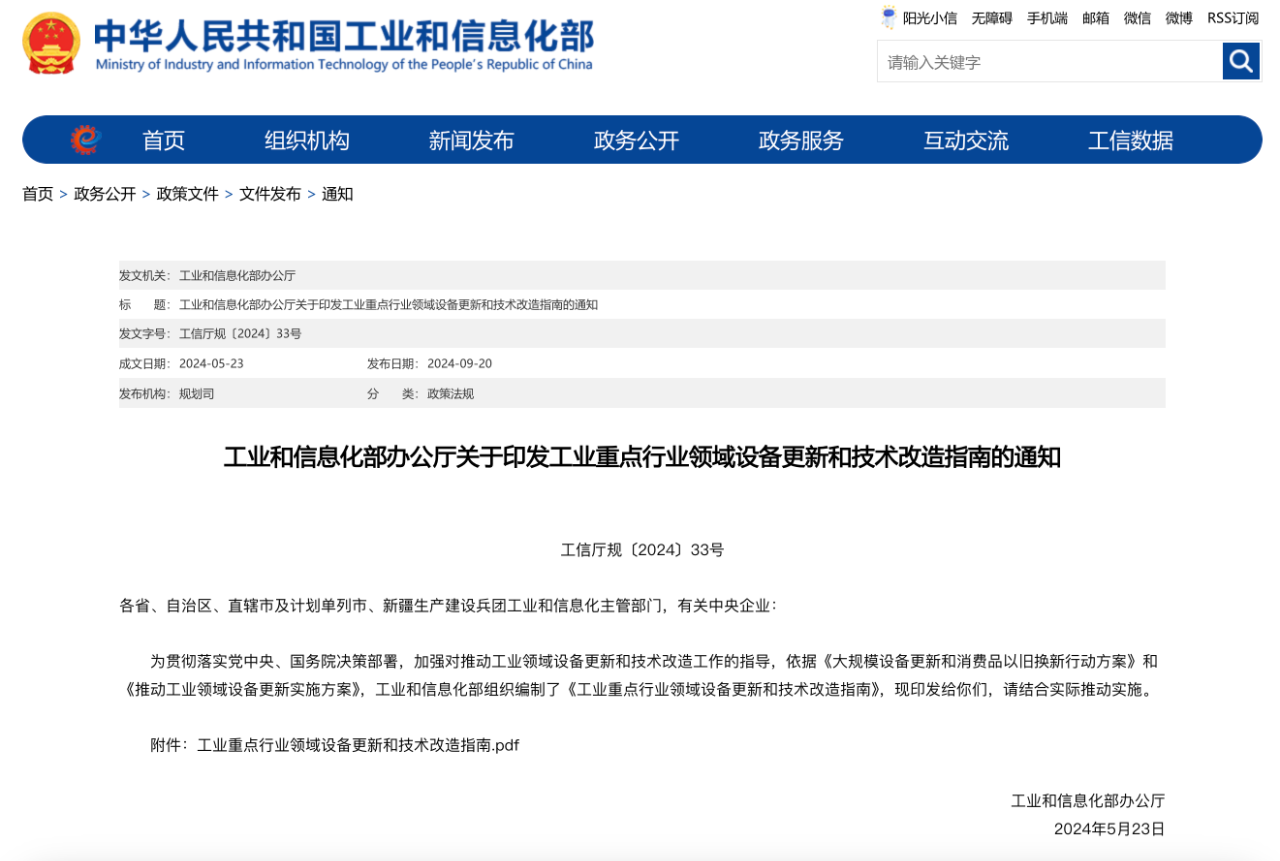Go to 文件发布 via breadcrumb
The width and height of the screenshot is (1280, 861).
[269, 194]
